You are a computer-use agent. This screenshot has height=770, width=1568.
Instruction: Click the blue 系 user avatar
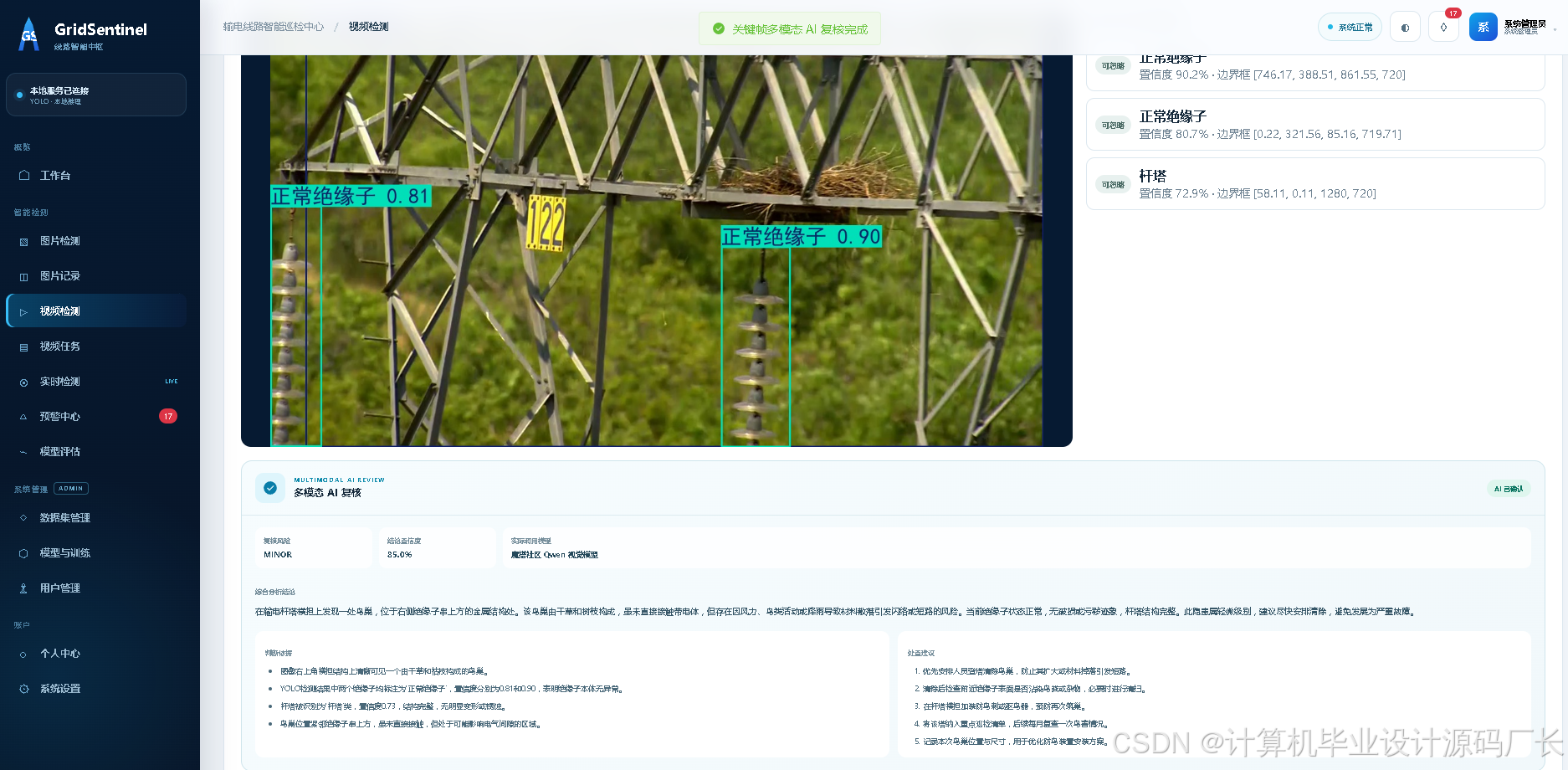[x=1483, y=27]
